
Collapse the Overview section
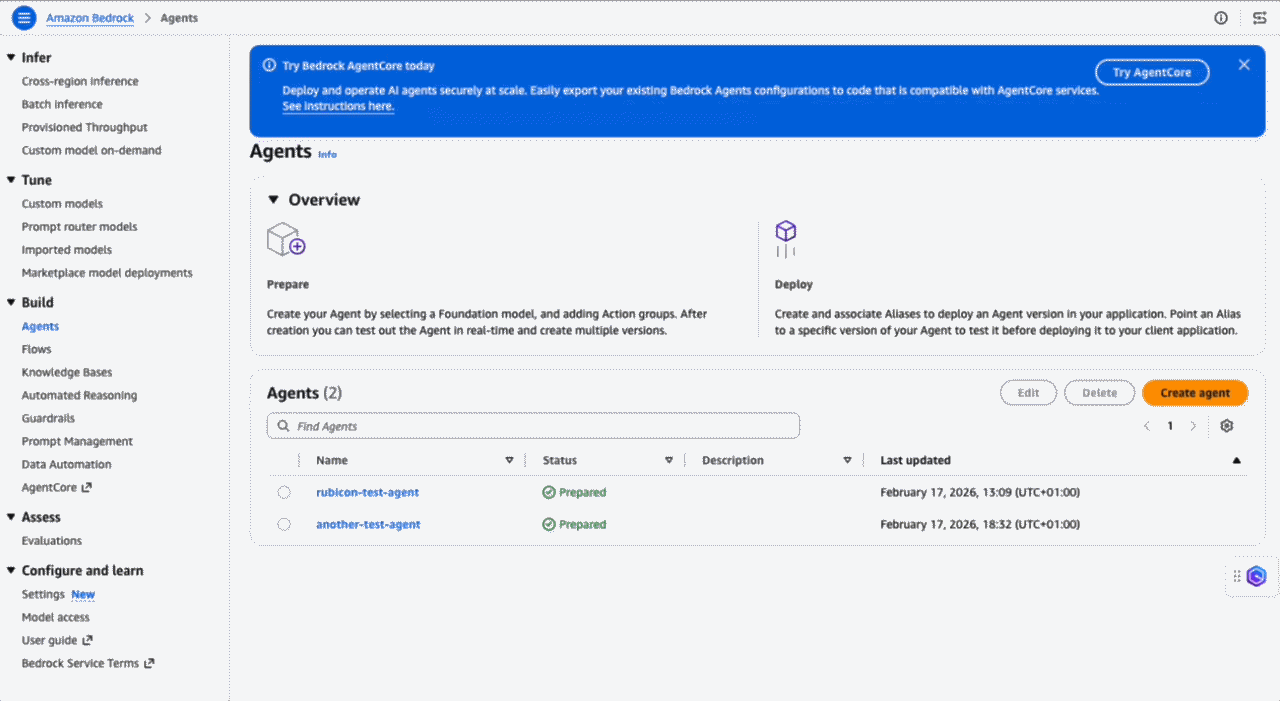[274, 200]
